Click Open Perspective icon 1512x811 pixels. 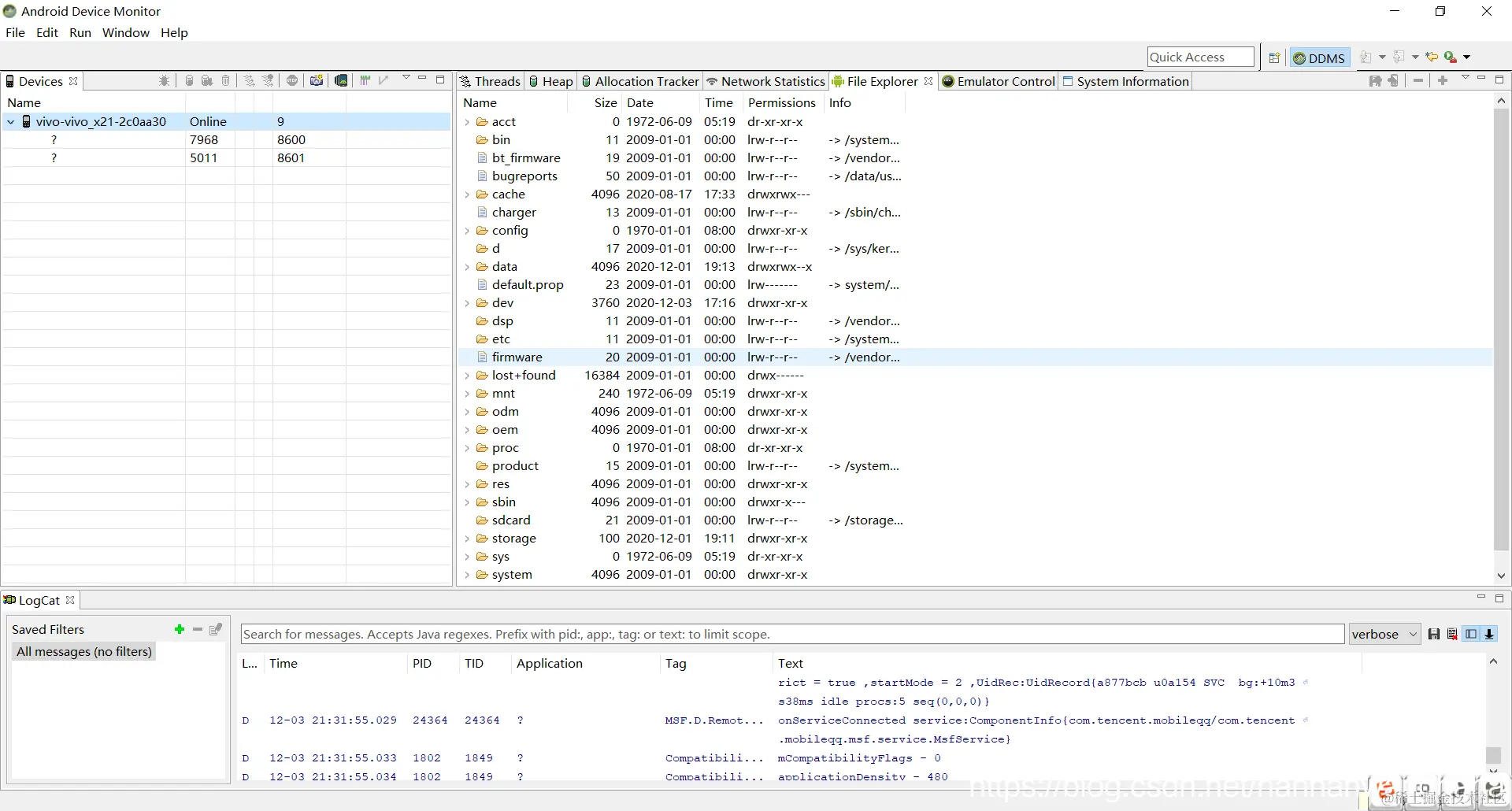tap(1274, 57)
